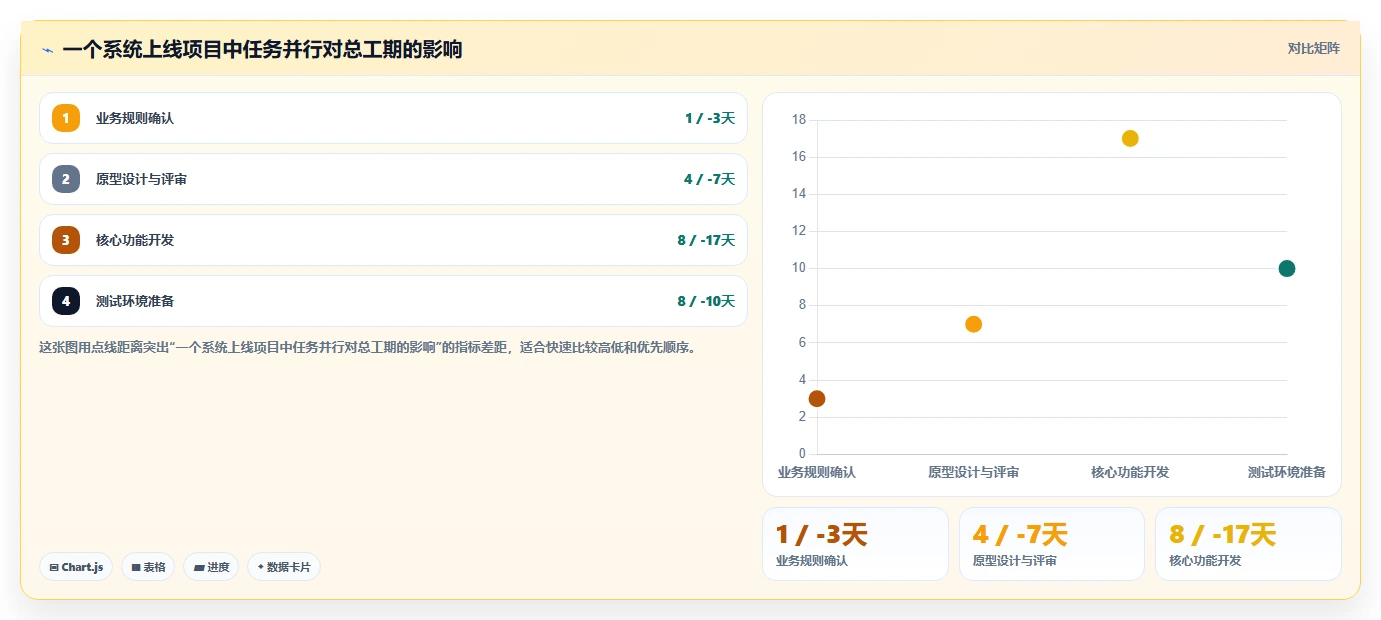Select the 数据卡片 tag chip

coord(284,567)
